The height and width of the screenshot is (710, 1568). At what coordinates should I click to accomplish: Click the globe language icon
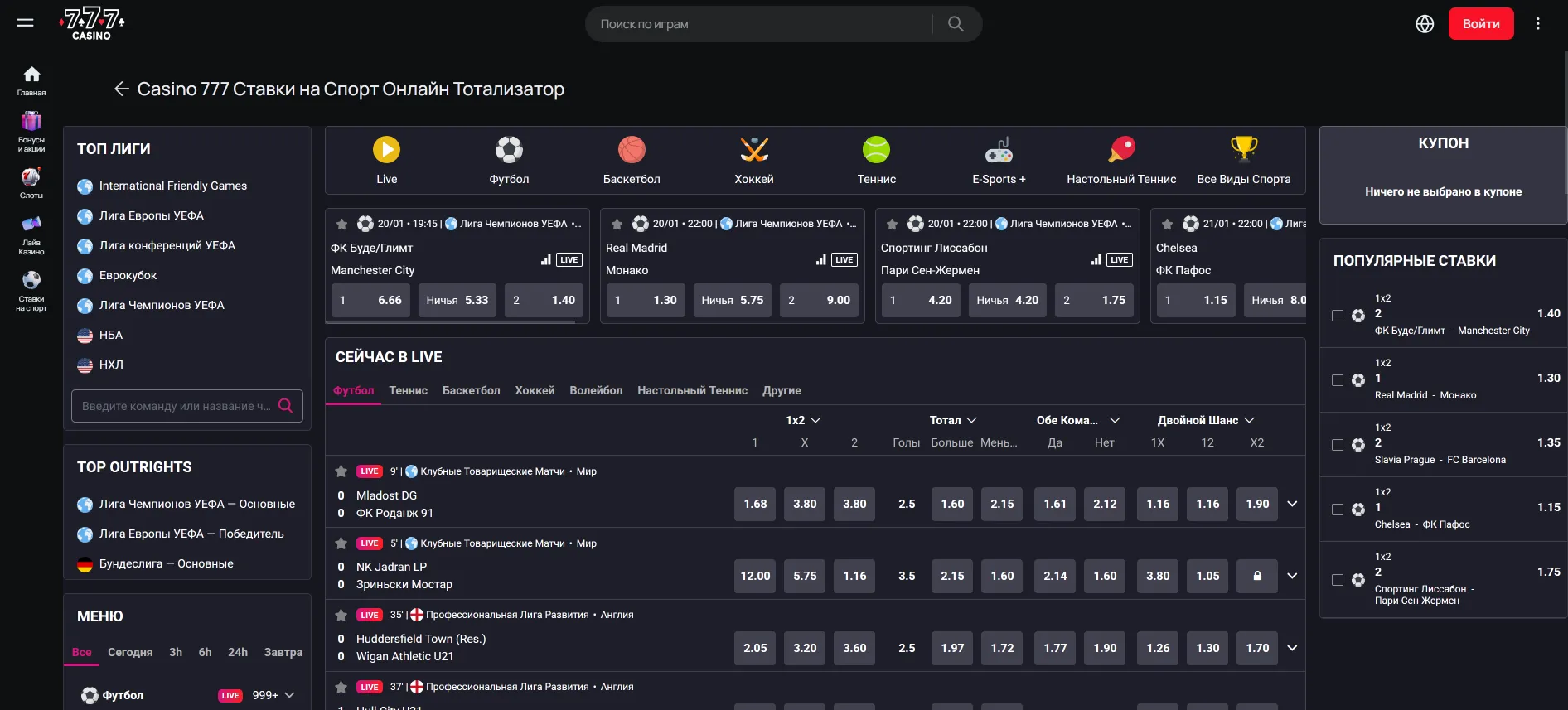[1424, 24]
